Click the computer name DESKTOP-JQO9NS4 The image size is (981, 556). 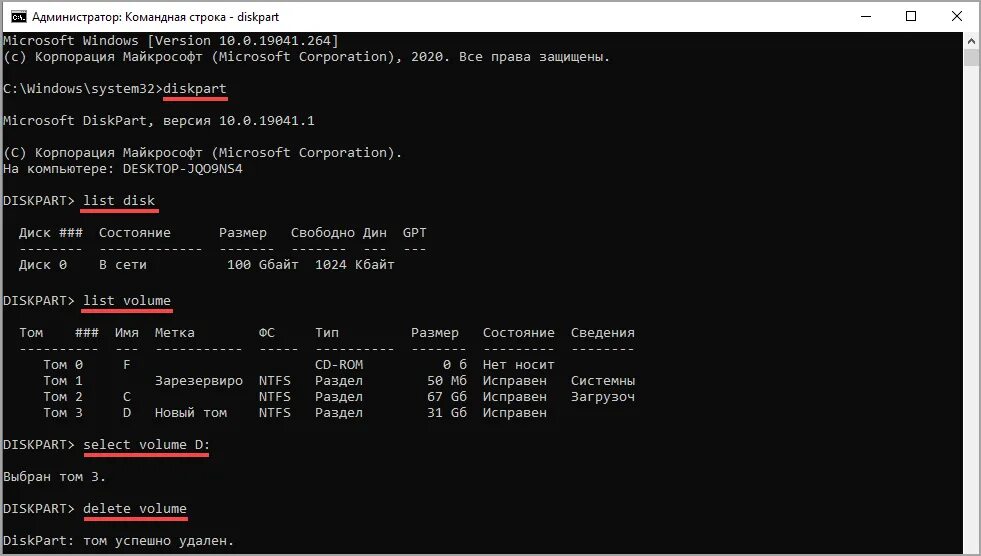[x=183, y=169]
